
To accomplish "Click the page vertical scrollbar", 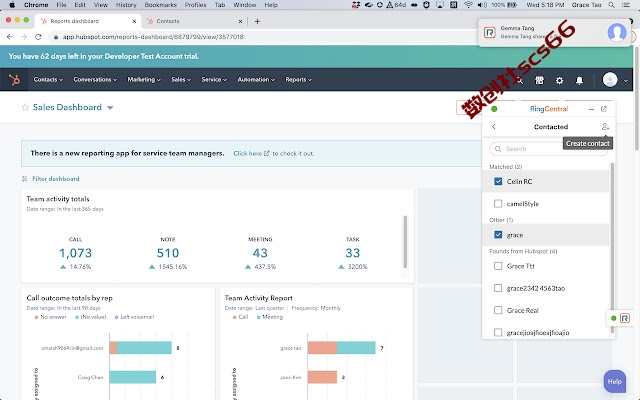I will click(637, 98).
